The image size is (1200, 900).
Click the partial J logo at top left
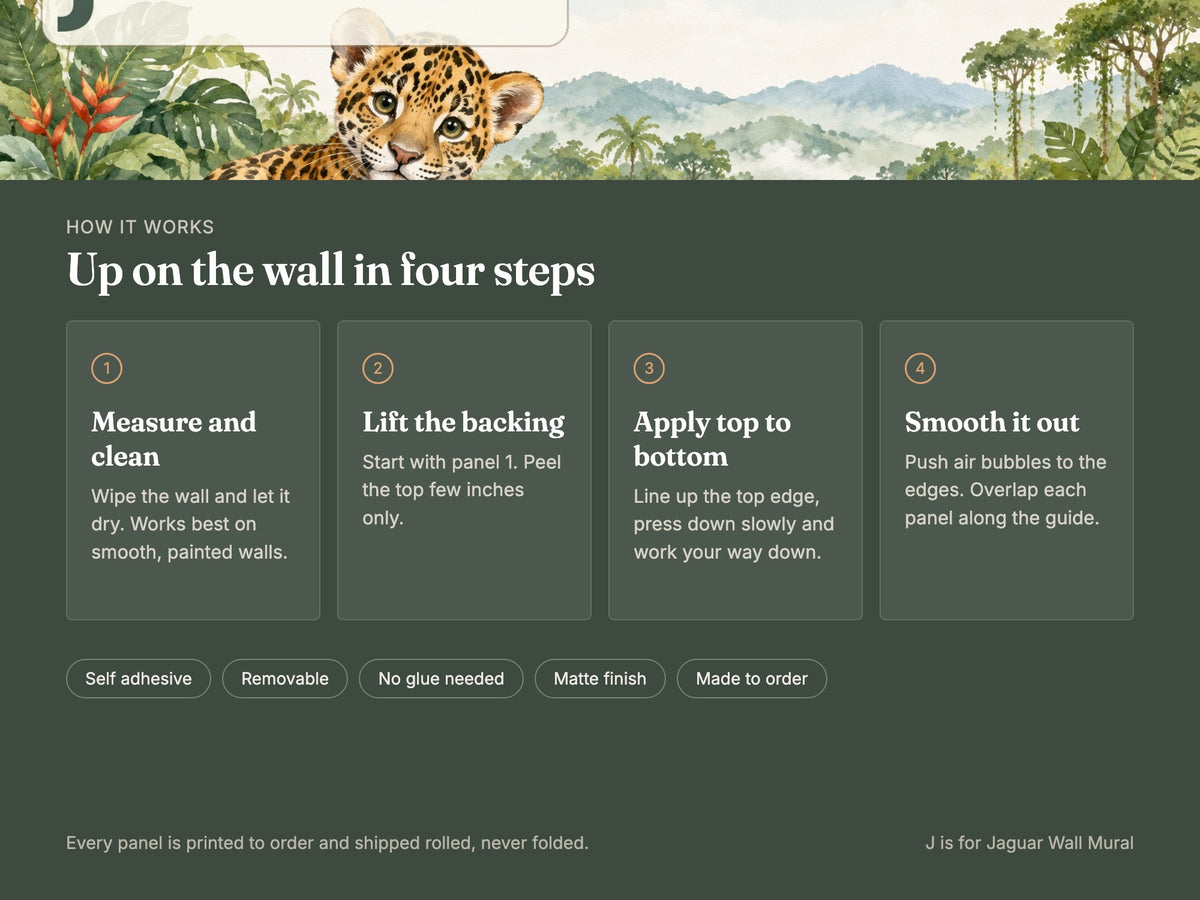click(75, 14)
